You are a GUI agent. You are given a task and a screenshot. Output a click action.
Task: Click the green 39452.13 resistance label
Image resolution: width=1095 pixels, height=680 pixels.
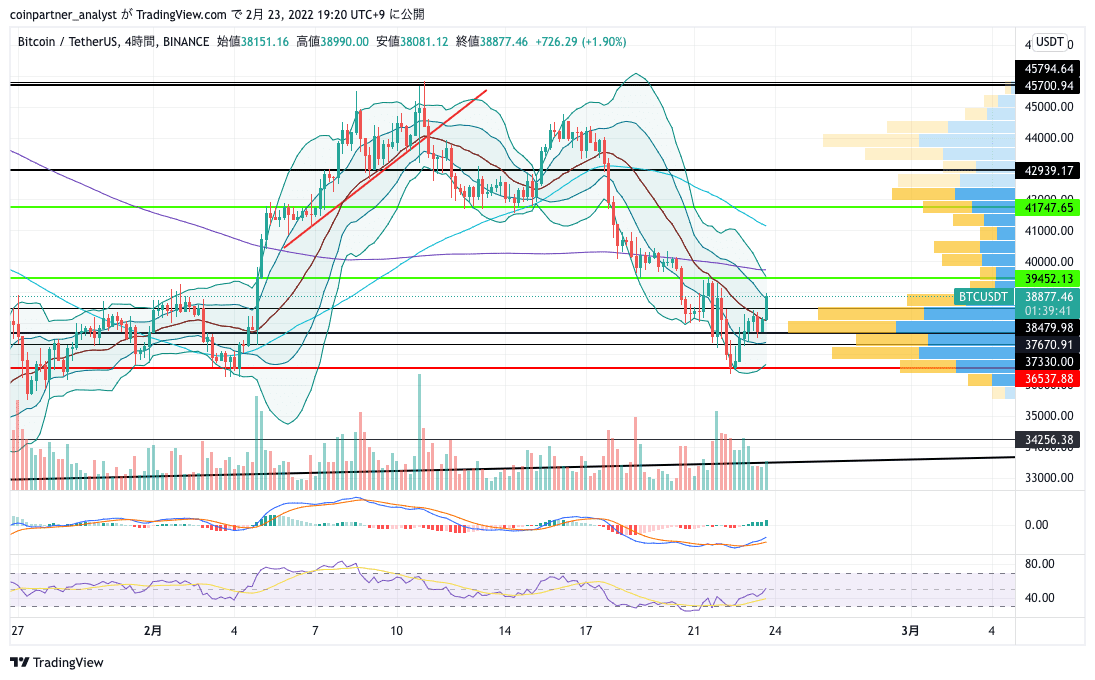click(1048, 279)
